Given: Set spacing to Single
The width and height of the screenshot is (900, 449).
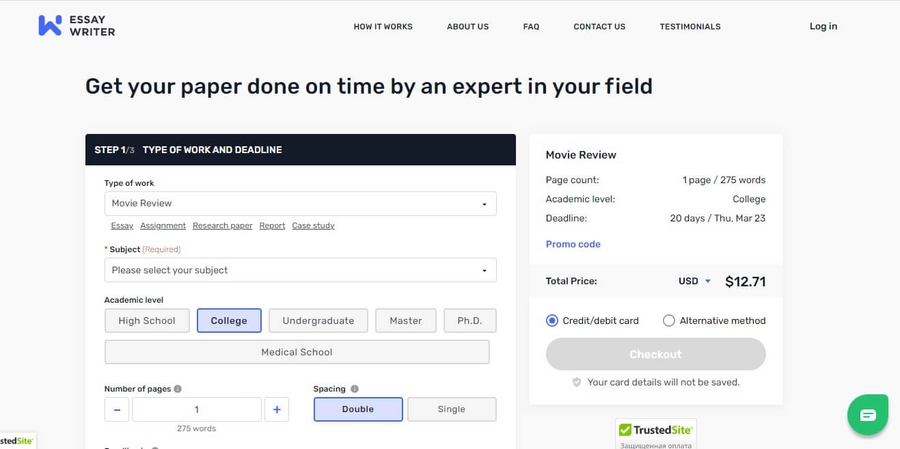Looking at the screenshot, I should point(452,409).
